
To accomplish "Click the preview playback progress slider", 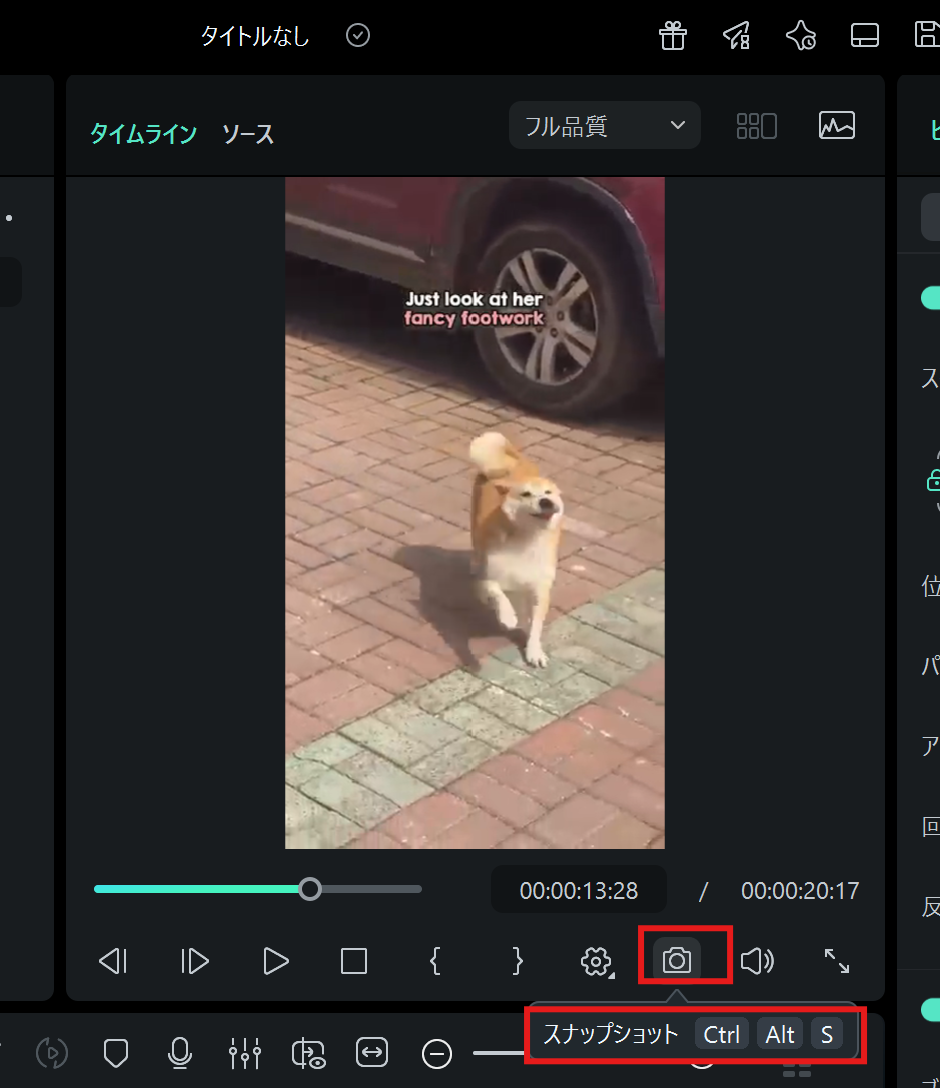I will tap(257, 889).
